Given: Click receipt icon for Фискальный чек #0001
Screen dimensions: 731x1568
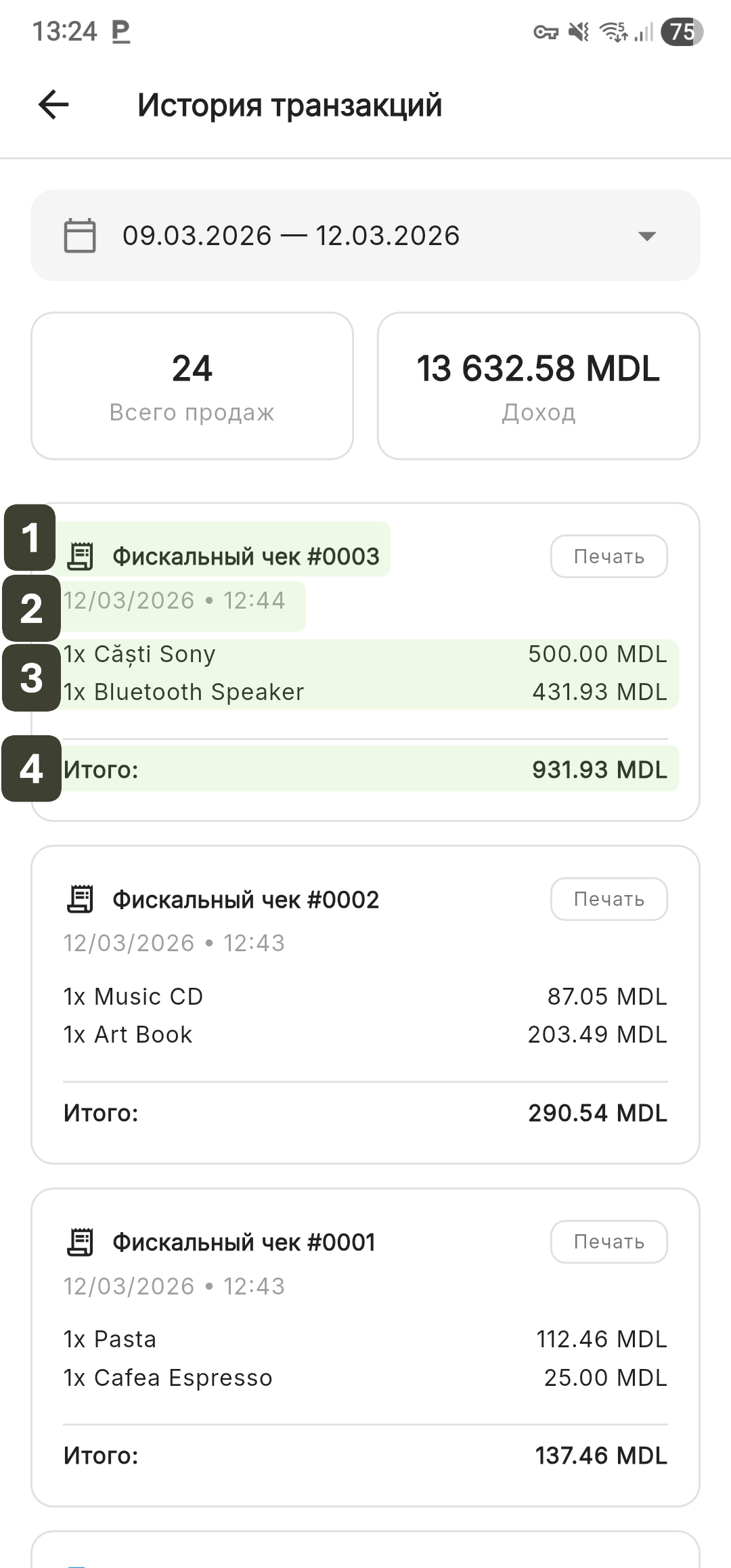Looking at the screenshot, I should pyautogui.click(x=81, y=1242).
